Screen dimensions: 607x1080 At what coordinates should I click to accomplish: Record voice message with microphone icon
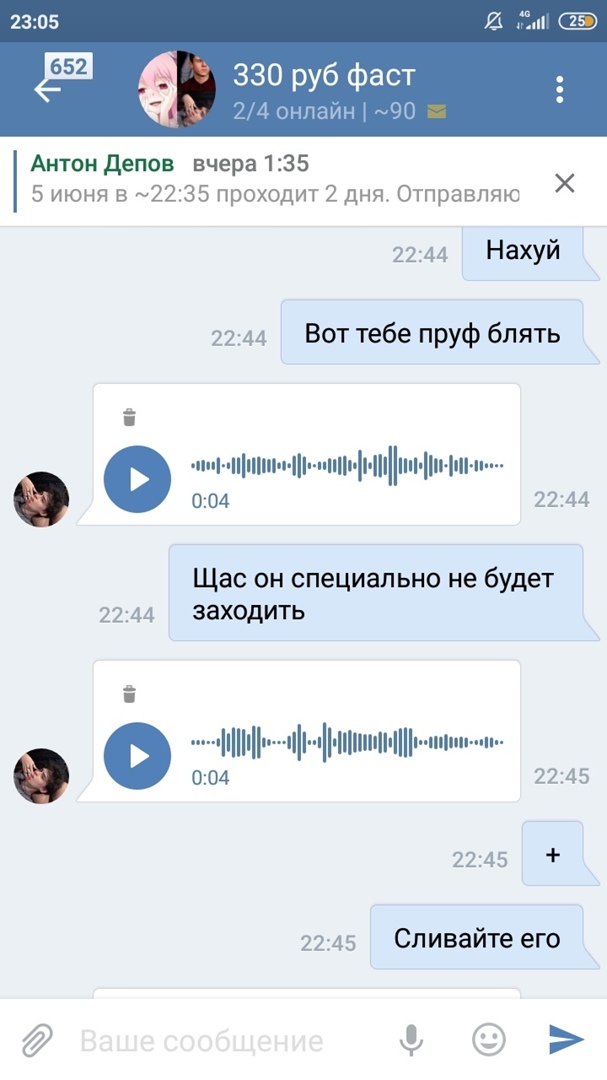click(411, 1039)
